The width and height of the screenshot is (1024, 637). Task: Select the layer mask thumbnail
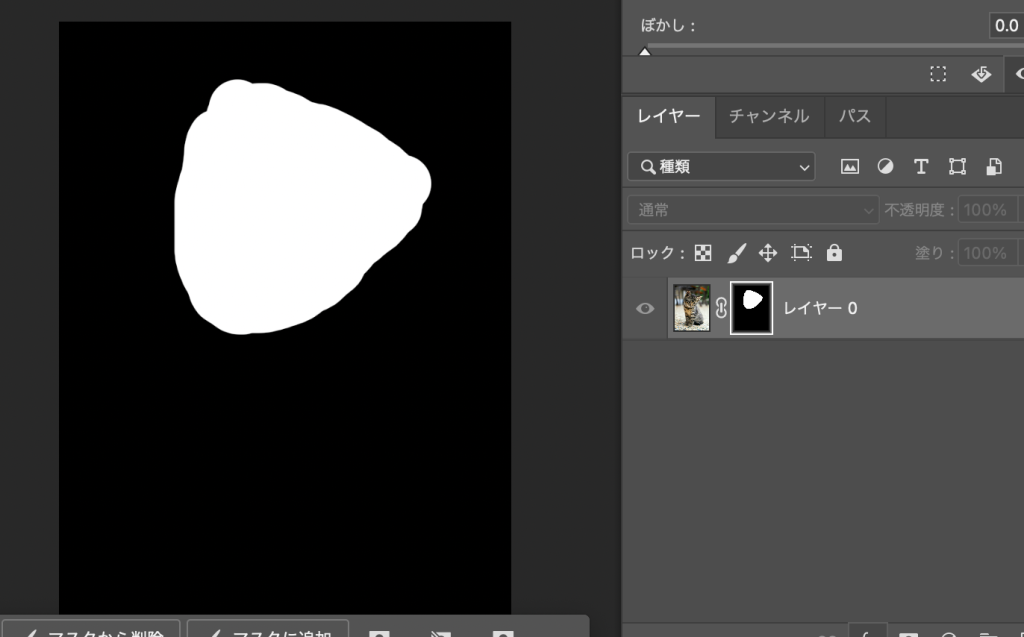[752, 308]
